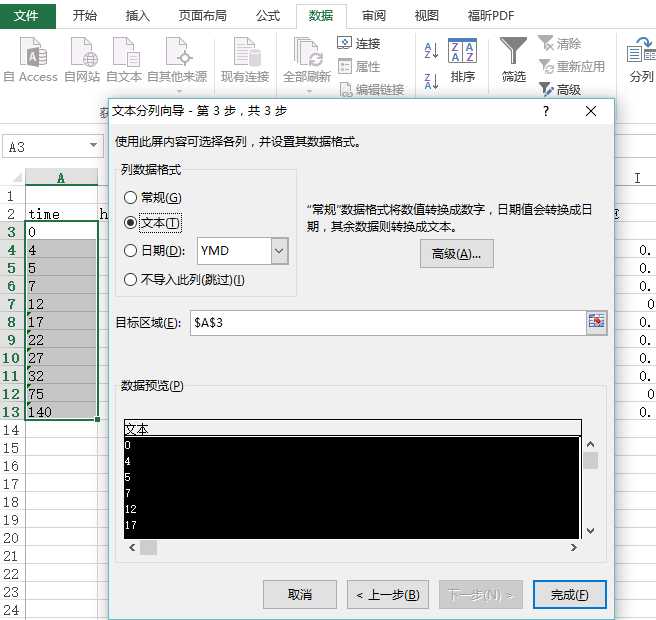The height and width of the screenshot is (620, 656).
Task: Toggle the Filter (筛选) funnel icon
Action: (x=513, y=51)
